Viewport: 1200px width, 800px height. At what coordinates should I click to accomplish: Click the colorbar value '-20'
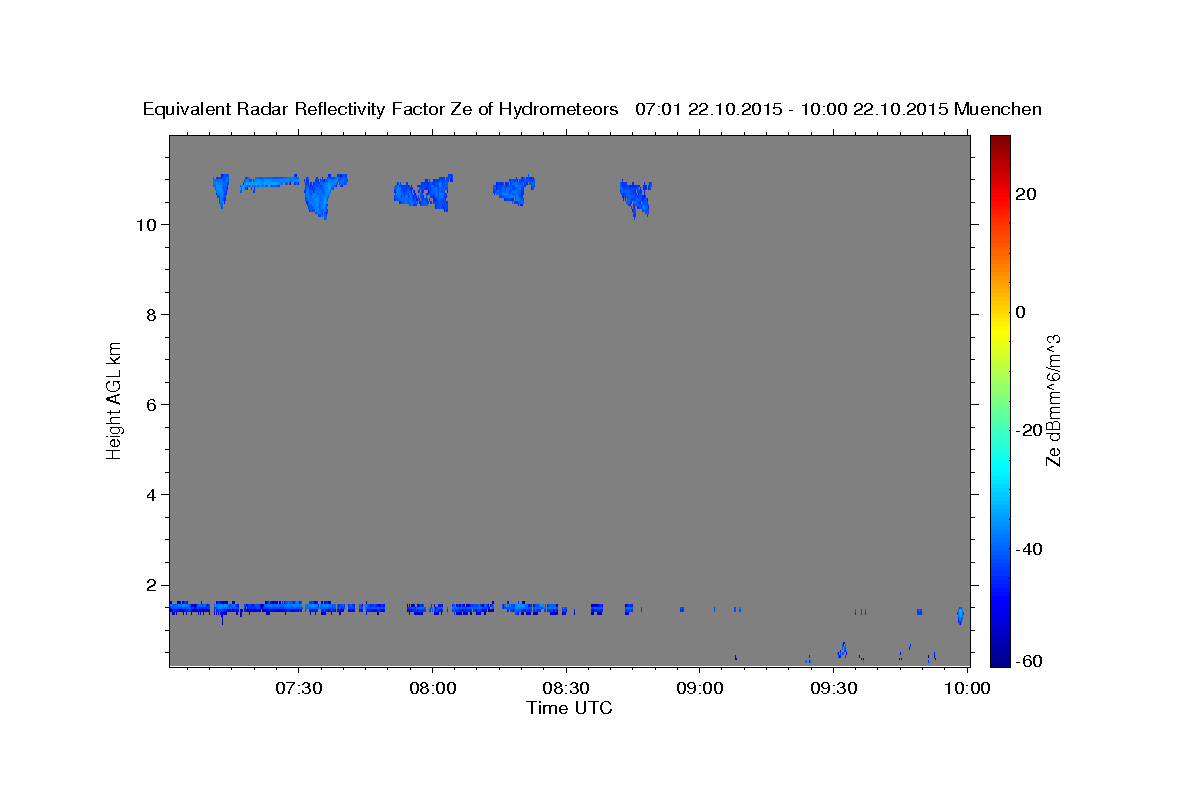tap(1029, 430)
